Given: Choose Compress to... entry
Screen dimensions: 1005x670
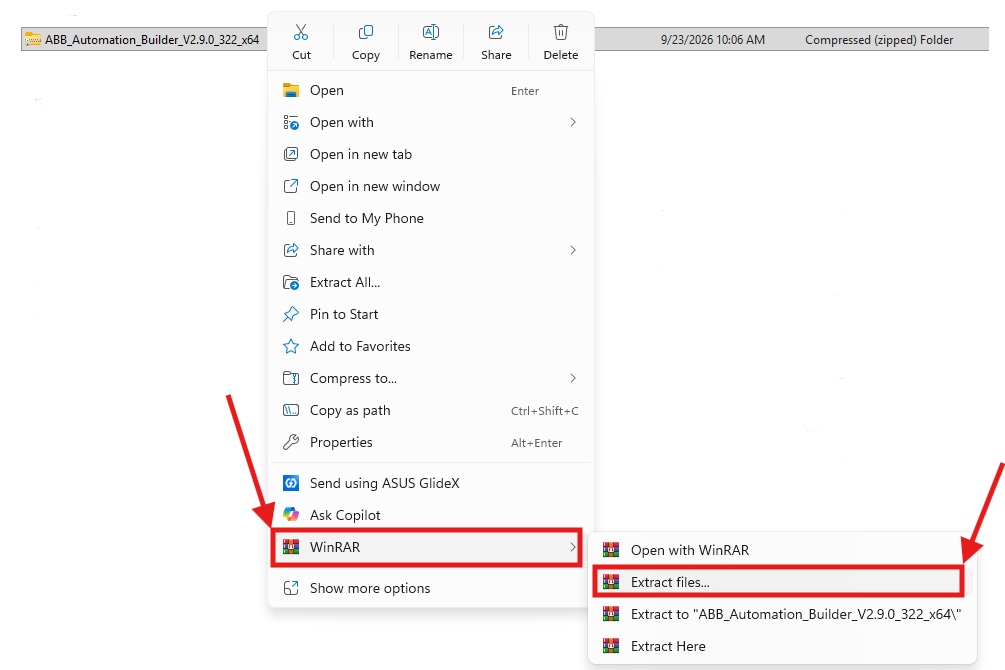Looking at the screenshot, I should [431, 378].
